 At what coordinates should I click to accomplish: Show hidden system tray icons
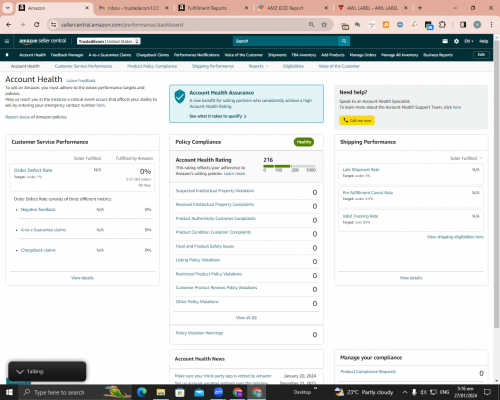pyautogui.click(x=405, y=392)
